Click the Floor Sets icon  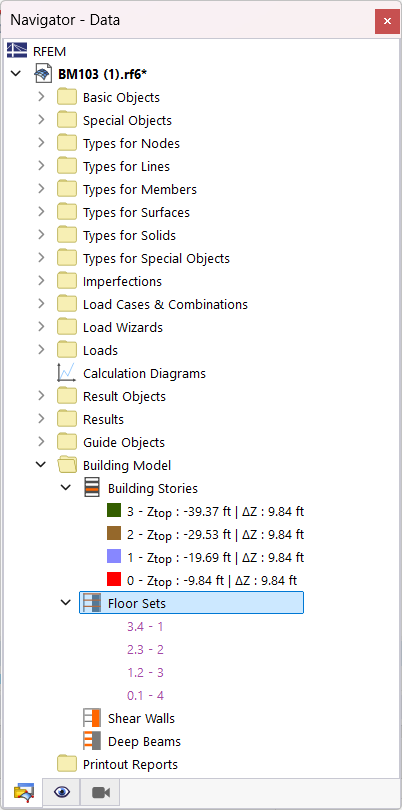tap(92, 603)
